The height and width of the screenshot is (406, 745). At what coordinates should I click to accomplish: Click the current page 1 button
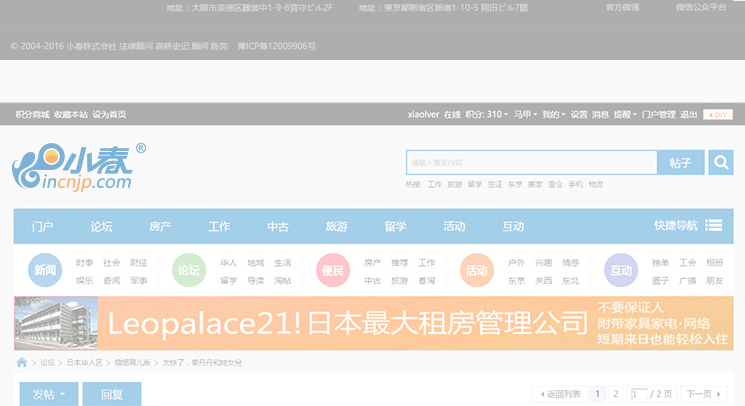(598, 394)
